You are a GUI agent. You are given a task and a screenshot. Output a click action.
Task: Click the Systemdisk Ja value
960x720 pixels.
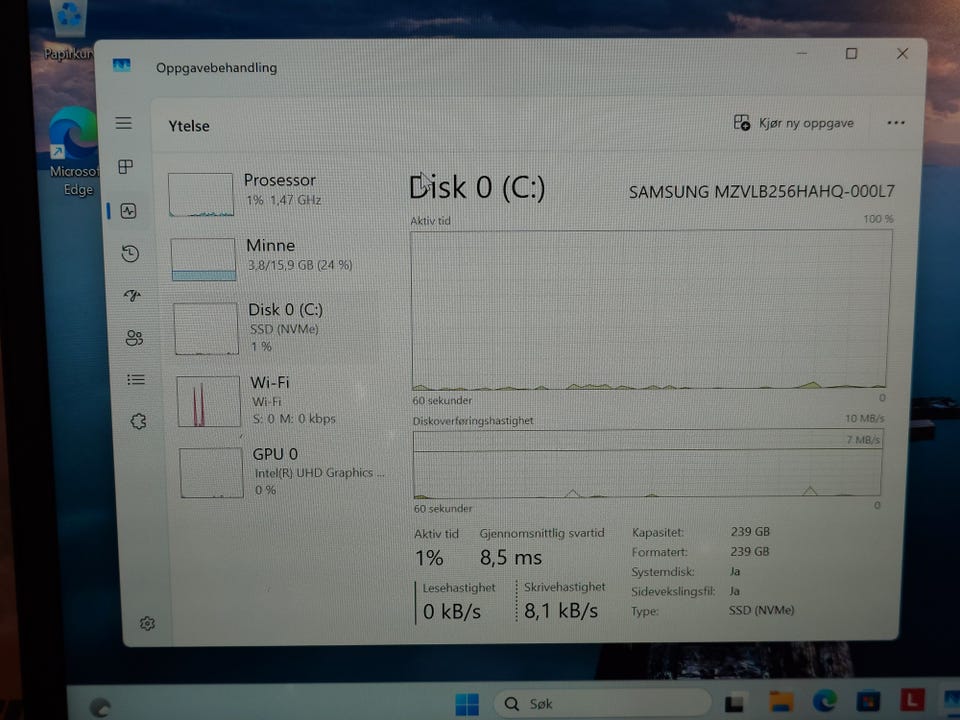735,571
